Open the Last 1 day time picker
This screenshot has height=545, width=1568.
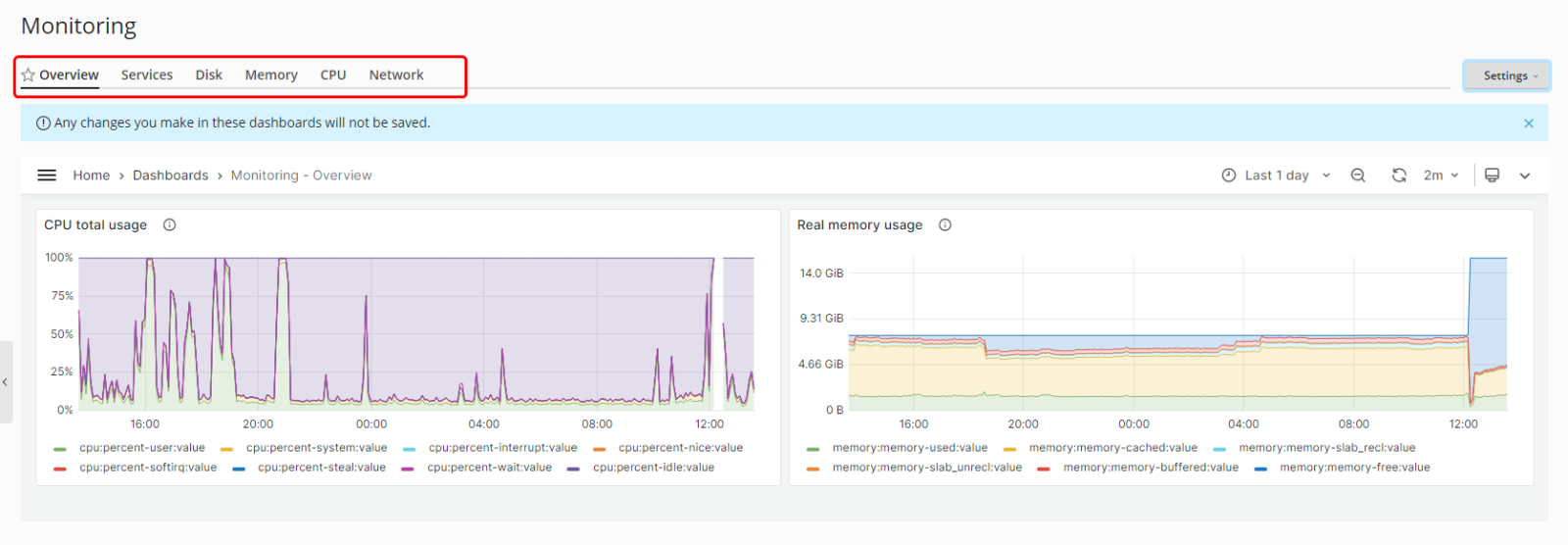1276,175
